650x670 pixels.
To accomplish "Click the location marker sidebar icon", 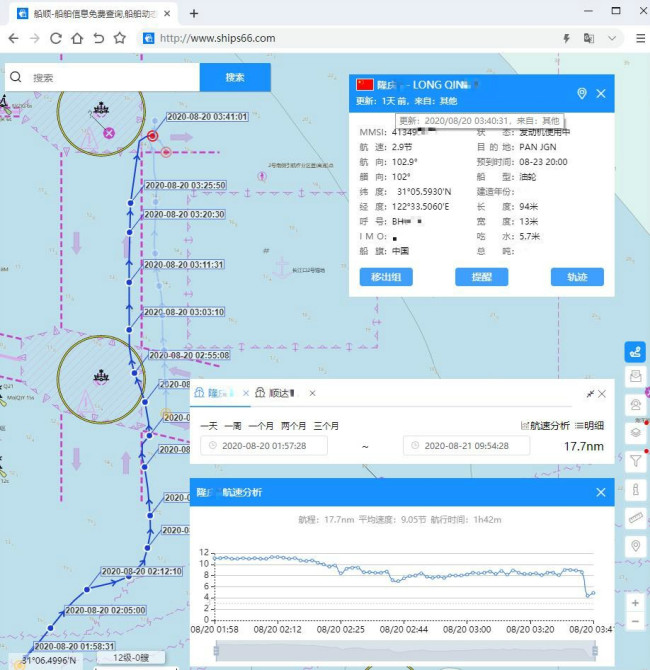I will point(635,546).
